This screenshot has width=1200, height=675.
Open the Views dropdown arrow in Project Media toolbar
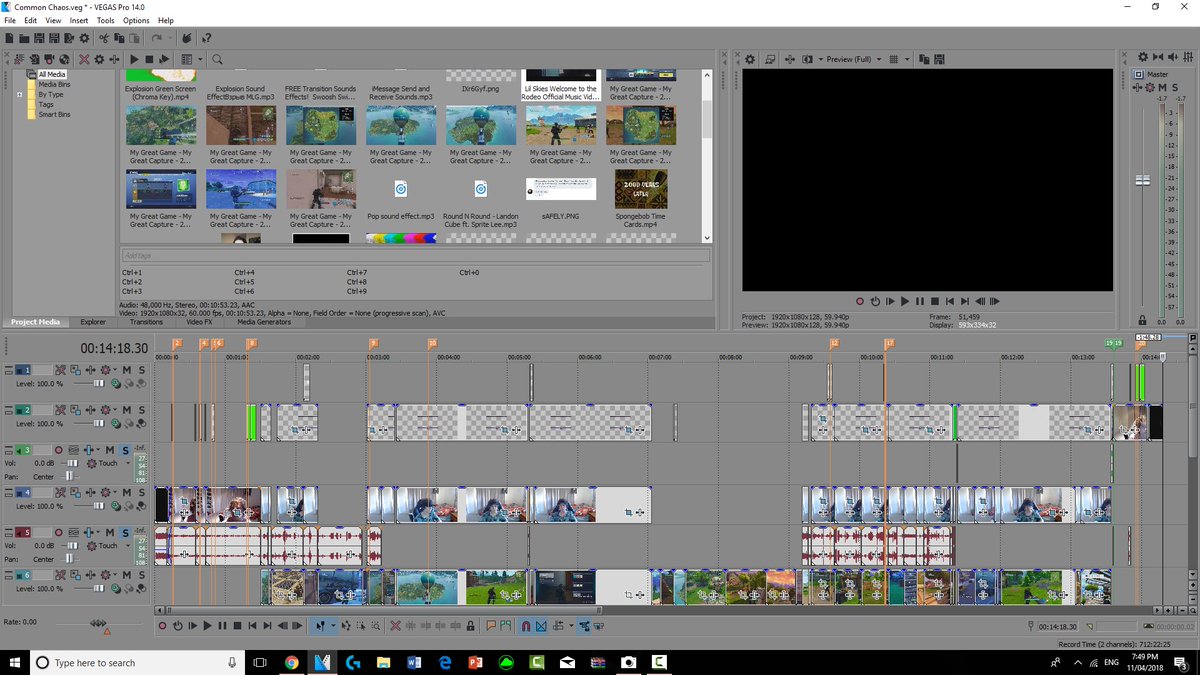tap(200, 59)
